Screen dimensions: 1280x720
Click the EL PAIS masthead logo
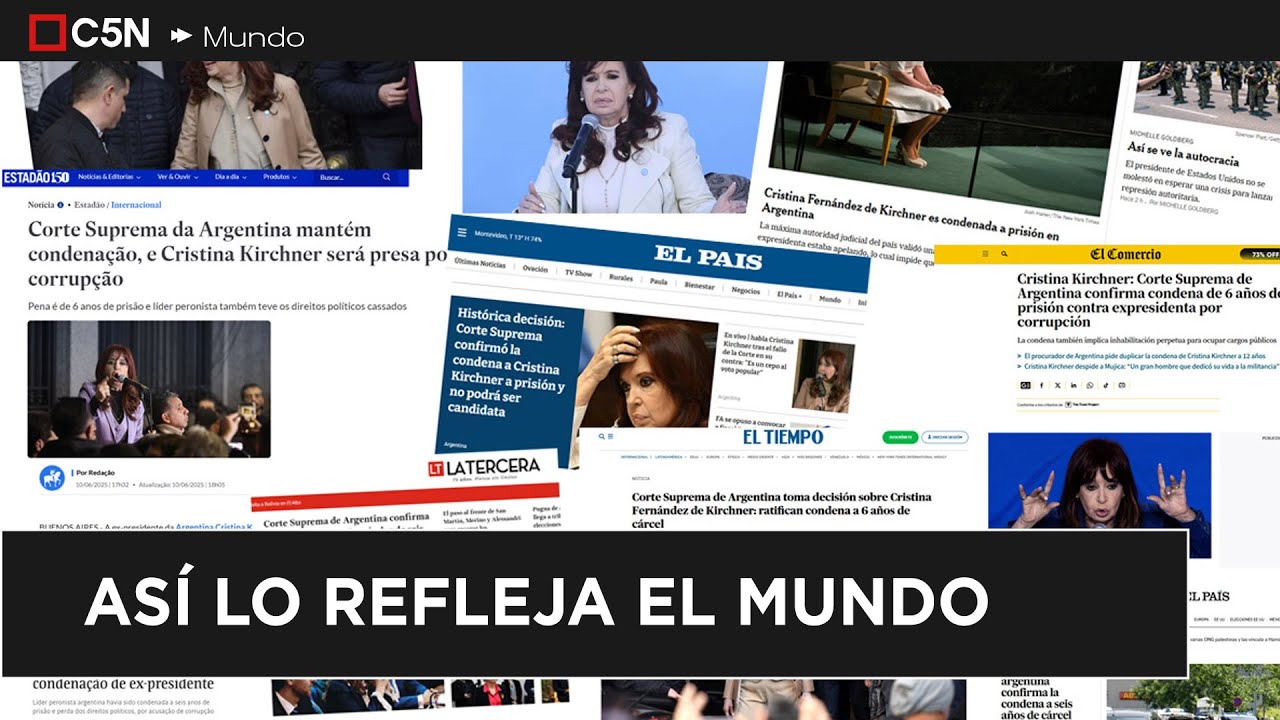click(x=708, y=258)
